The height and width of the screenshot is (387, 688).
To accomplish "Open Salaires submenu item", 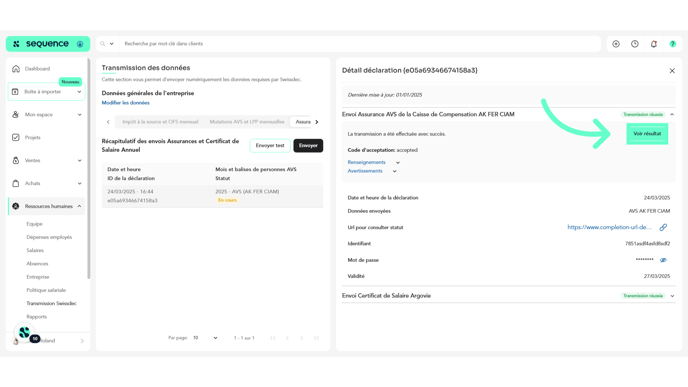I will coord(35,251).
